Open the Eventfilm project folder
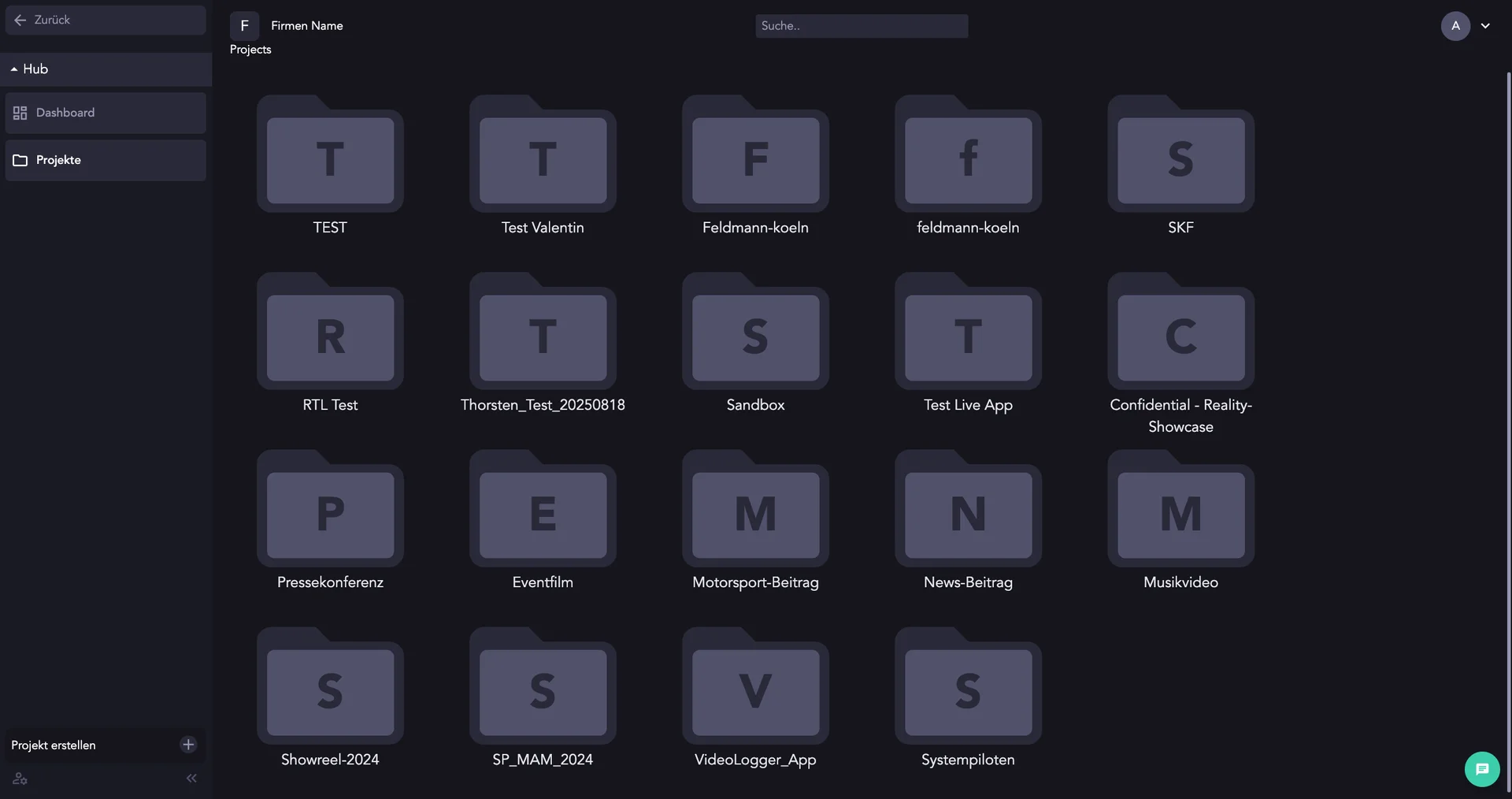 (543, 509)
